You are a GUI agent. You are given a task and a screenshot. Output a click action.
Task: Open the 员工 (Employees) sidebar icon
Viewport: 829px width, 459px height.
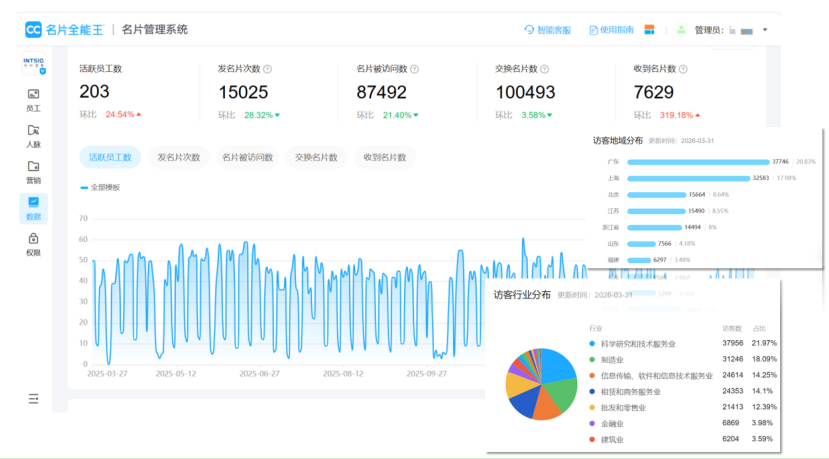[x=33, y=98]
